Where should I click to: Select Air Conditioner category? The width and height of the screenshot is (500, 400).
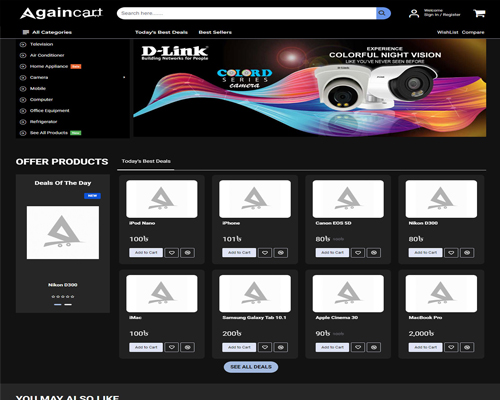(47, 55)
